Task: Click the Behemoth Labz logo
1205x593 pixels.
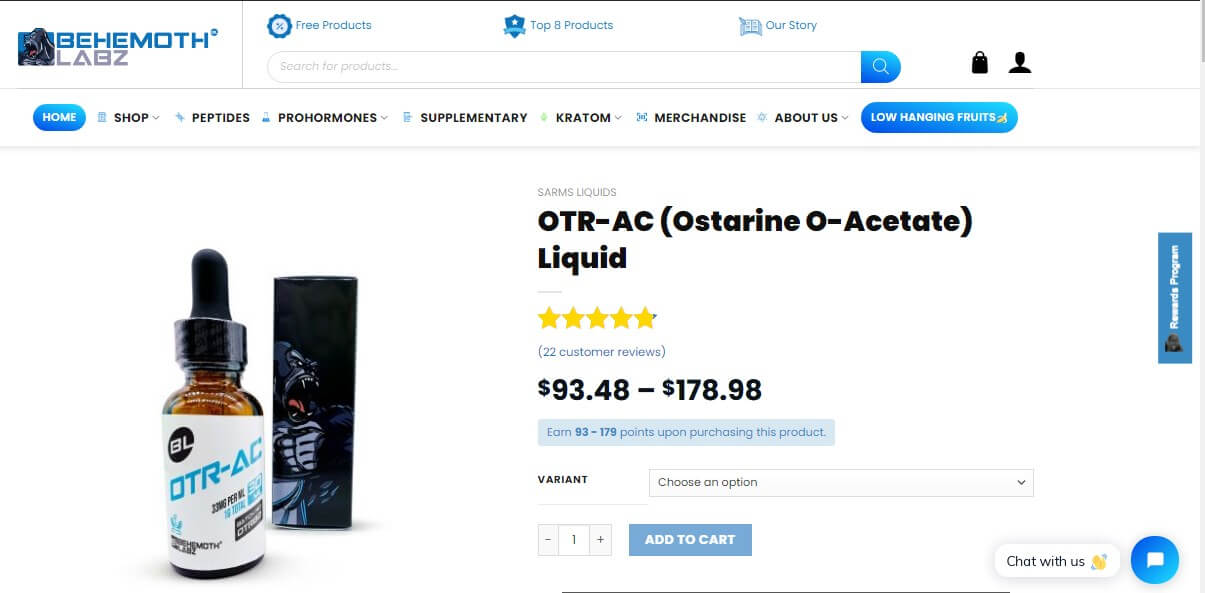Action: 118,47
